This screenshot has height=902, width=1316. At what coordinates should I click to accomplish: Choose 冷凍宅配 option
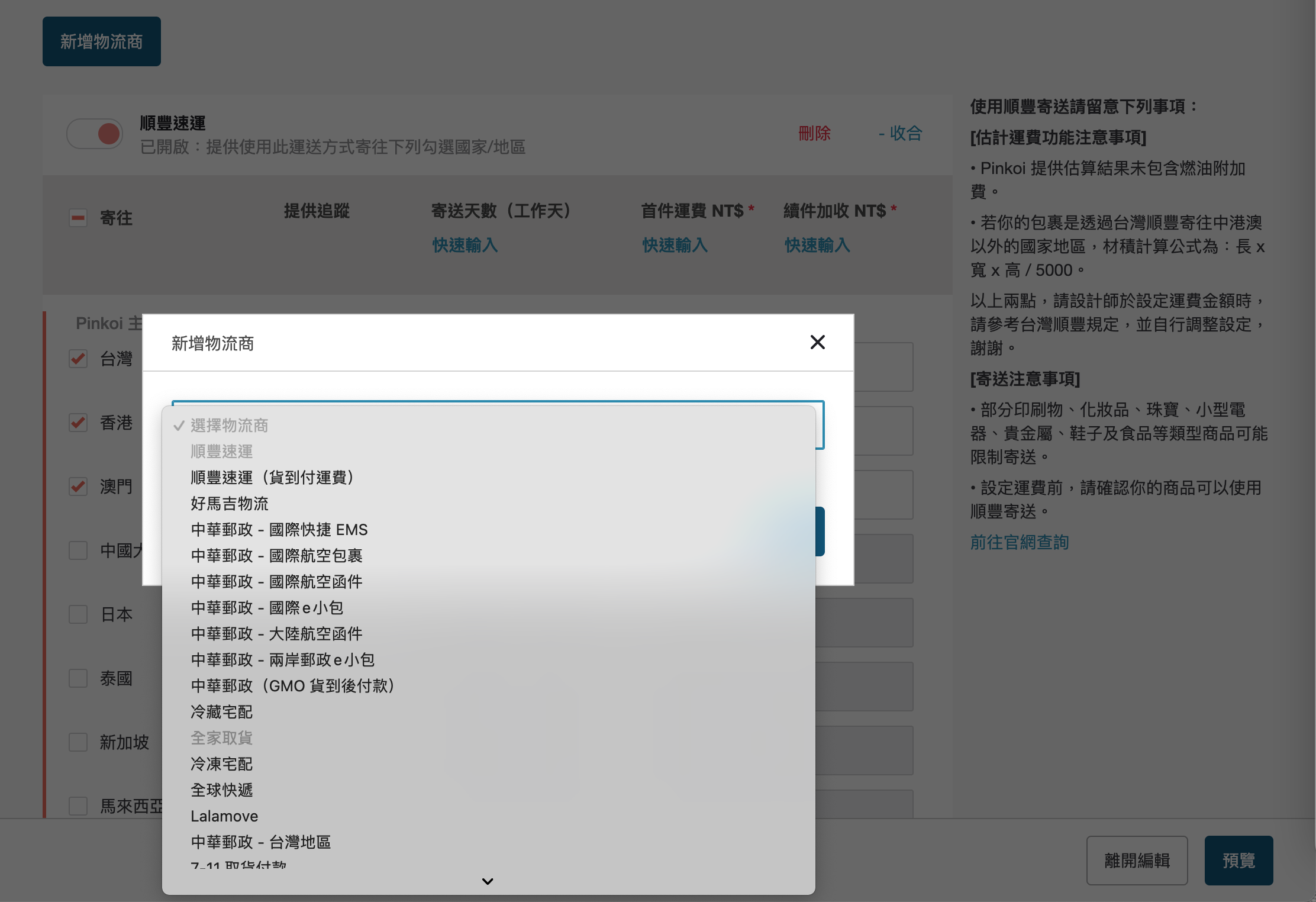(x=489, y=764)
